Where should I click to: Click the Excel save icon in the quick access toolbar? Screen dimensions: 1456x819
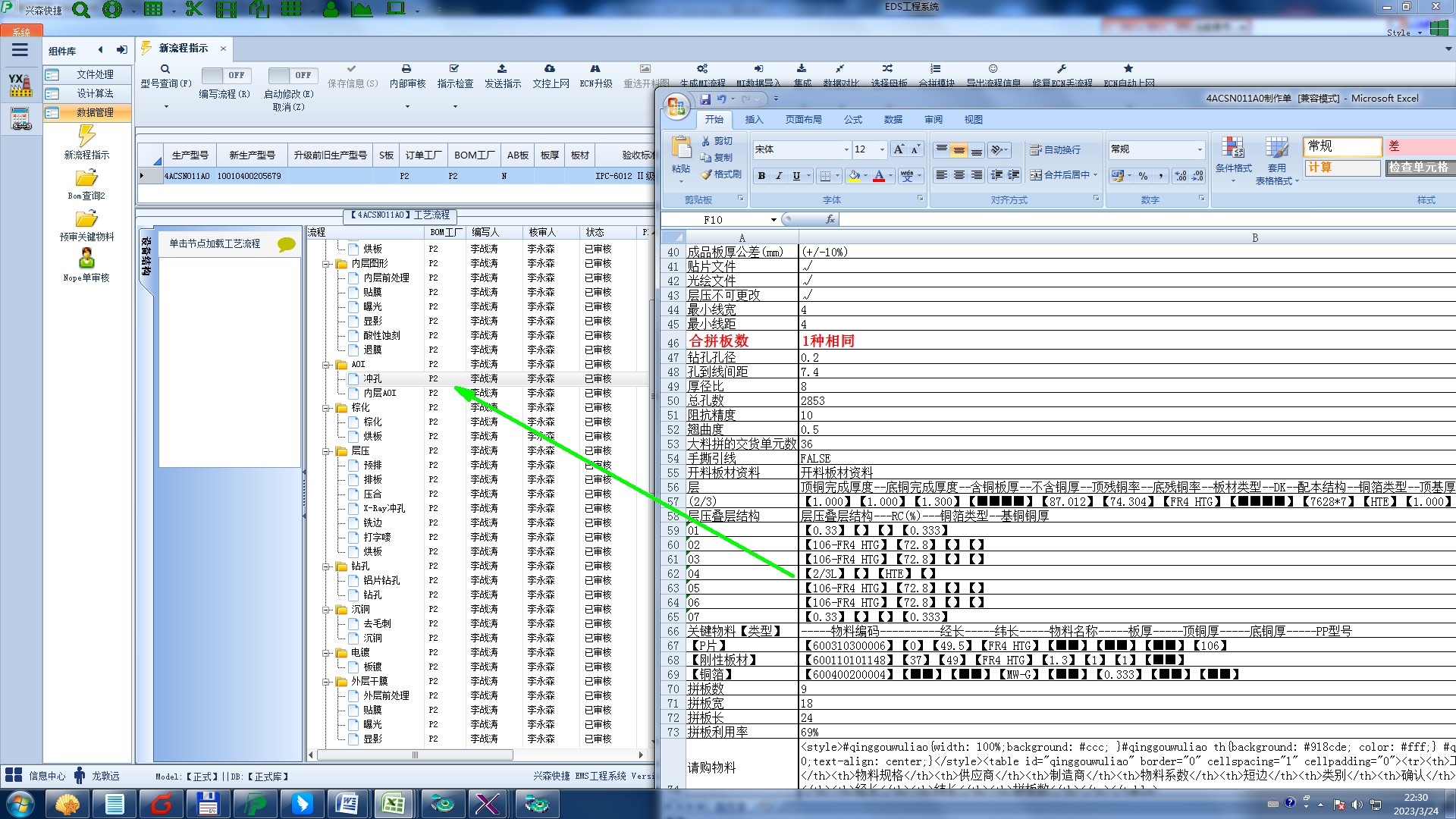705,99
